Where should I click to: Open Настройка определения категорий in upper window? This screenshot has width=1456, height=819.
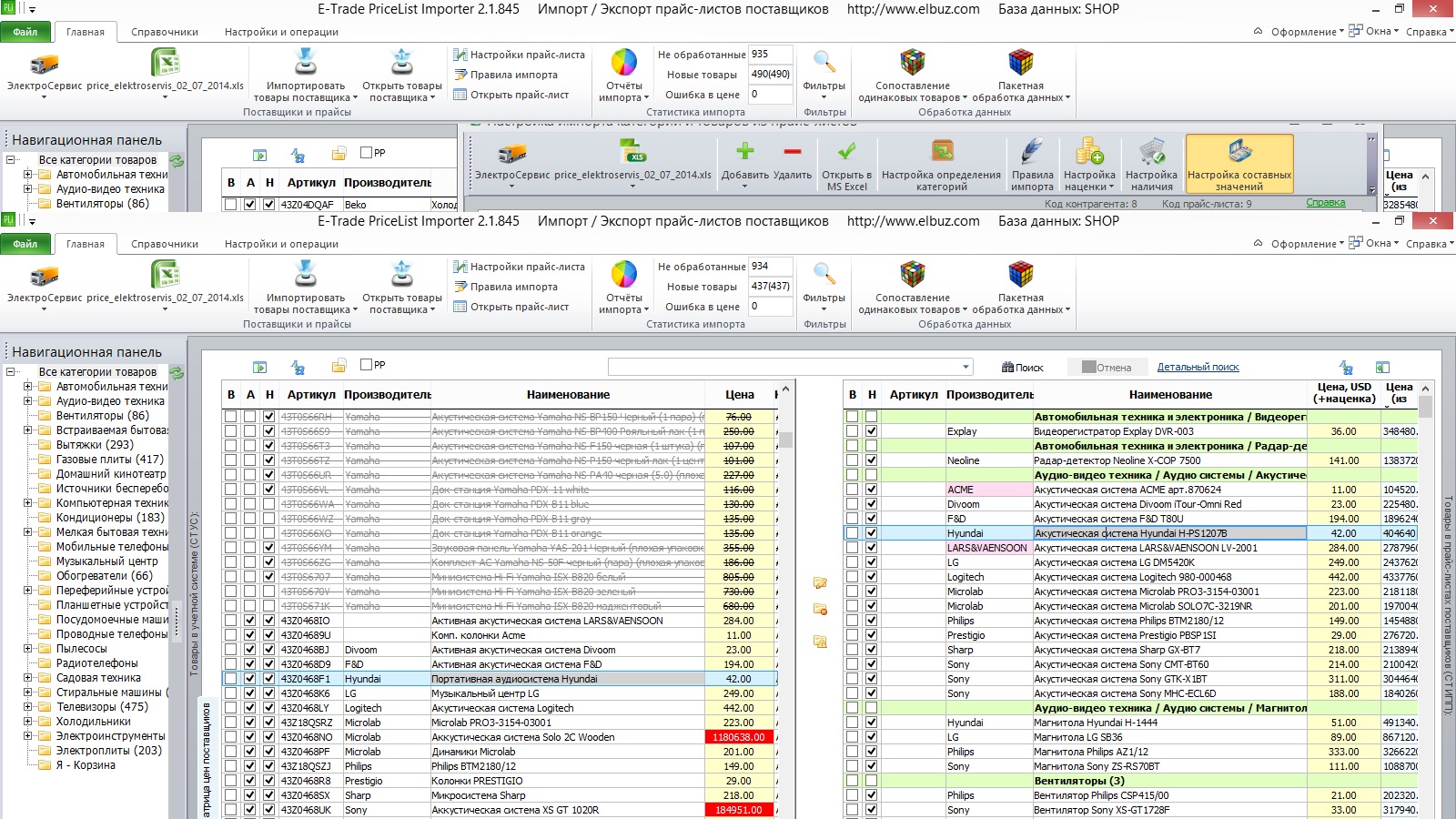(942, 152)
